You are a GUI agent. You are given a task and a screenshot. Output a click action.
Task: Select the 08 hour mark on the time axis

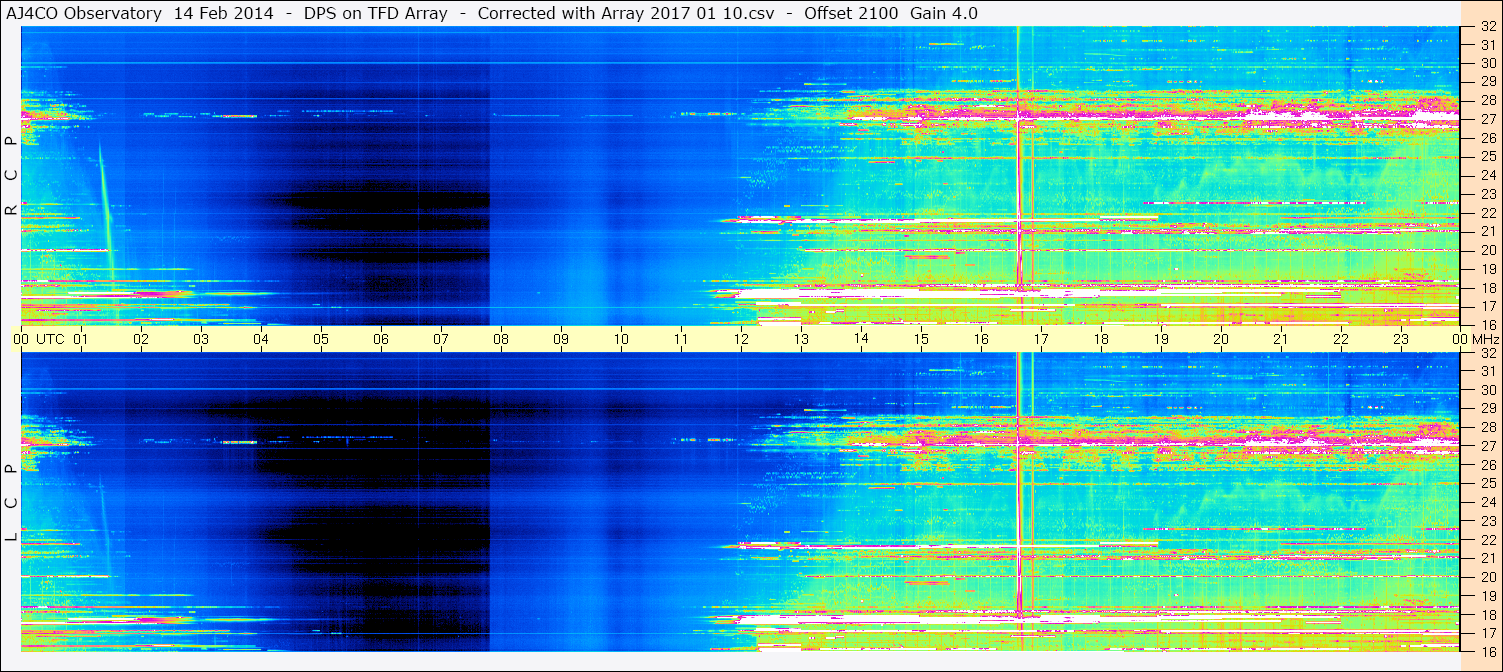point(501,339)
